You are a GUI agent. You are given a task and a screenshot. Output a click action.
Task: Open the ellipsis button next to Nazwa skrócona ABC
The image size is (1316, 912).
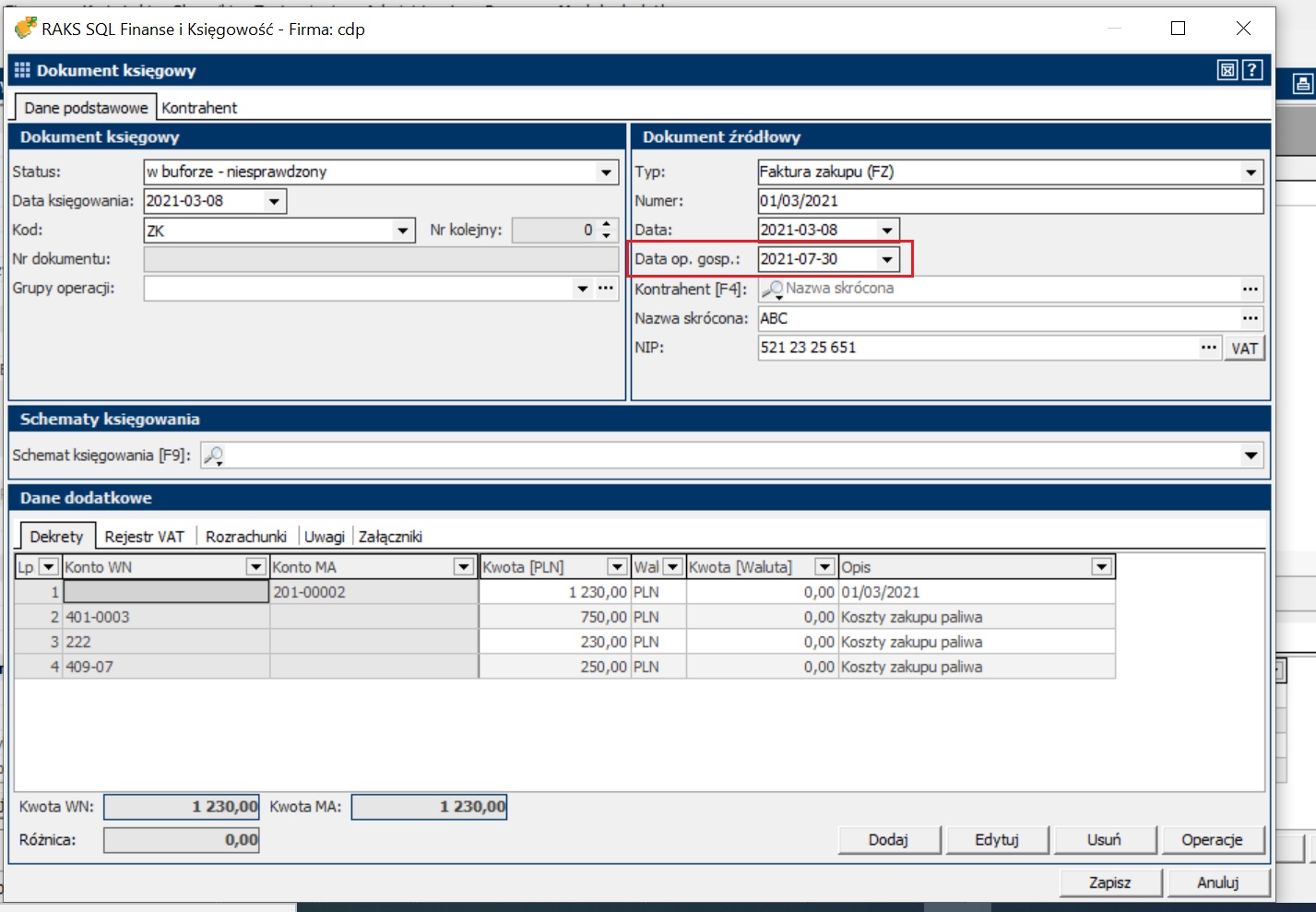point(1250,319)
